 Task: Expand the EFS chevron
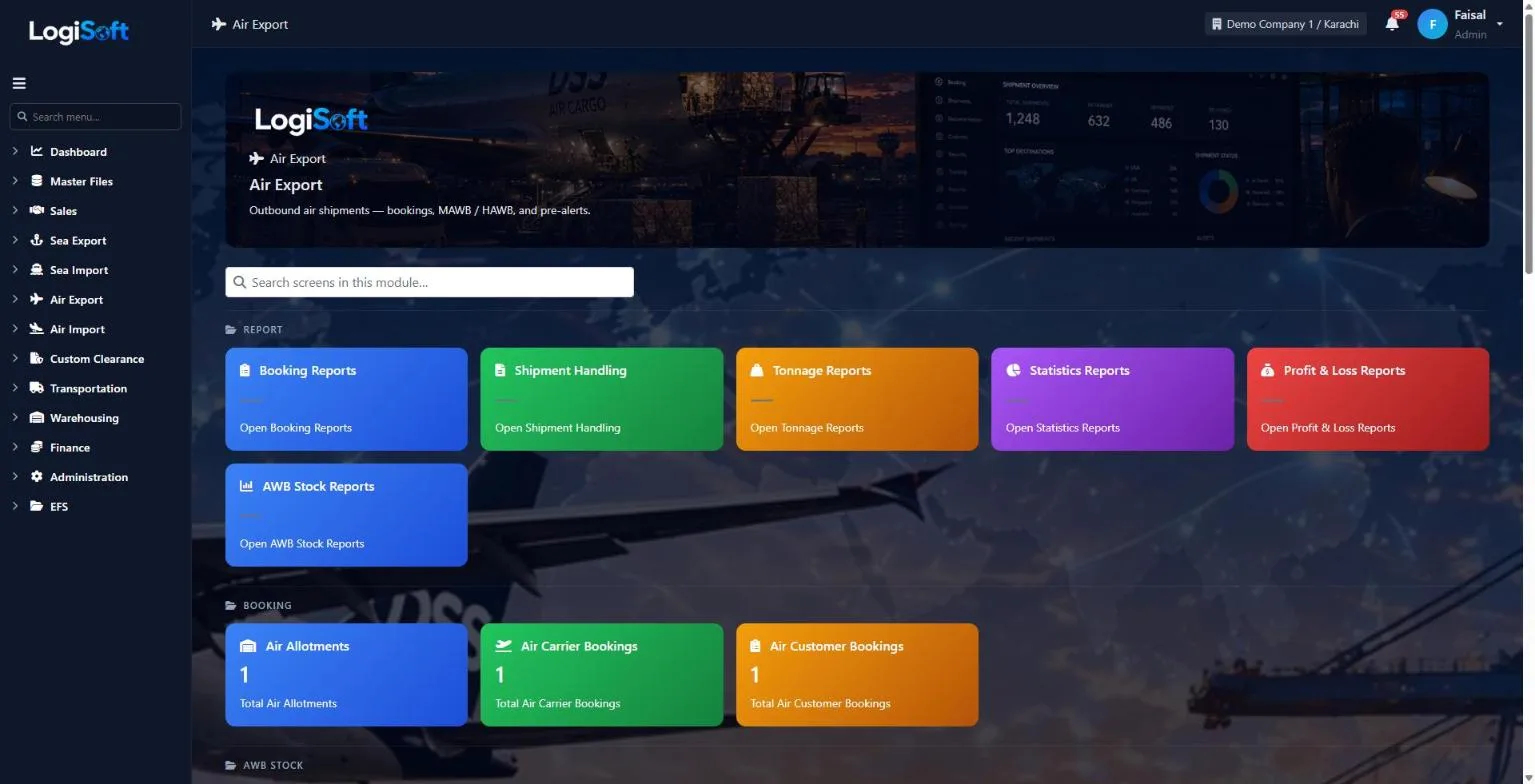[x=15, y=506]
